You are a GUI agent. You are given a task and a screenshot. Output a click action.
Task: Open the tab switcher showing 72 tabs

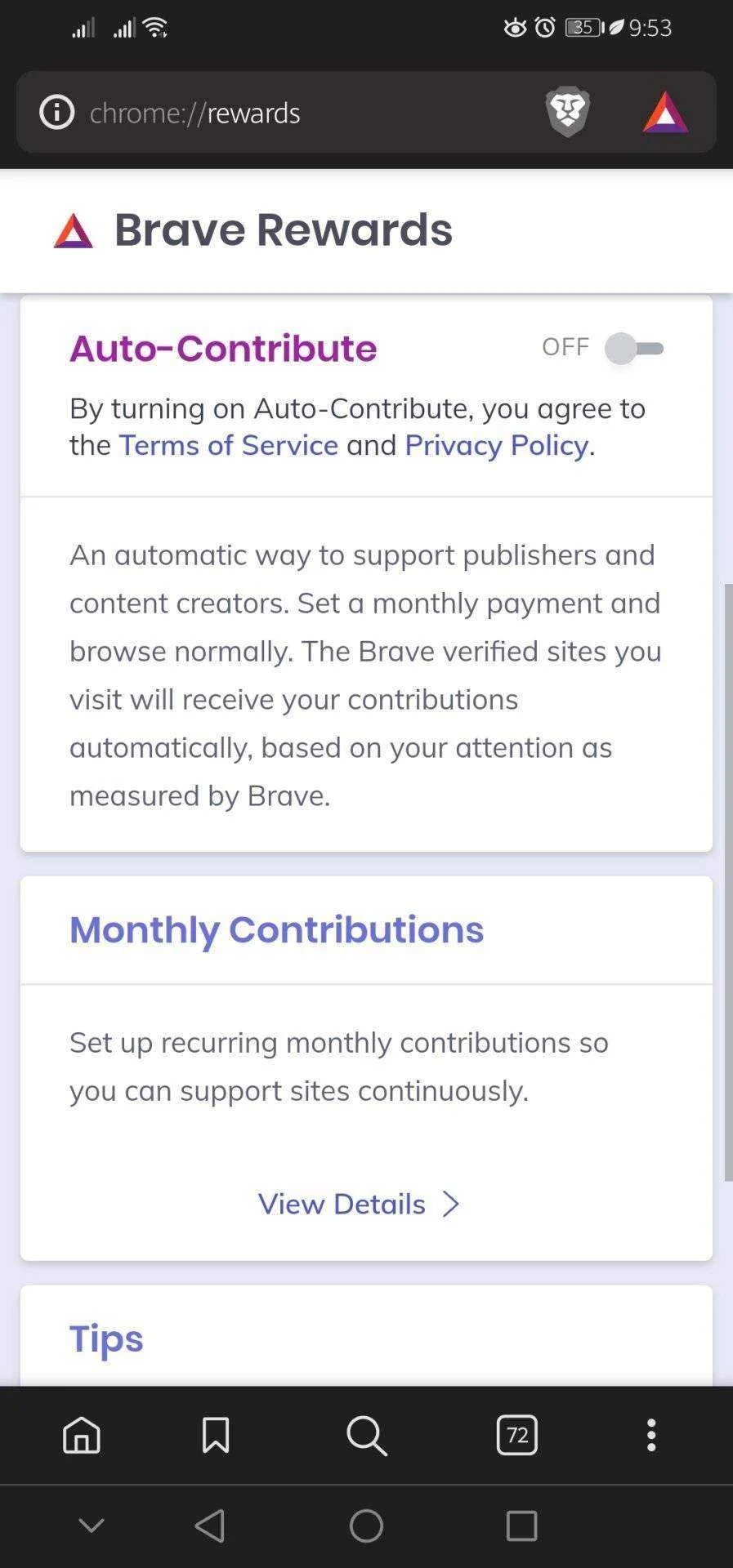517,1435
